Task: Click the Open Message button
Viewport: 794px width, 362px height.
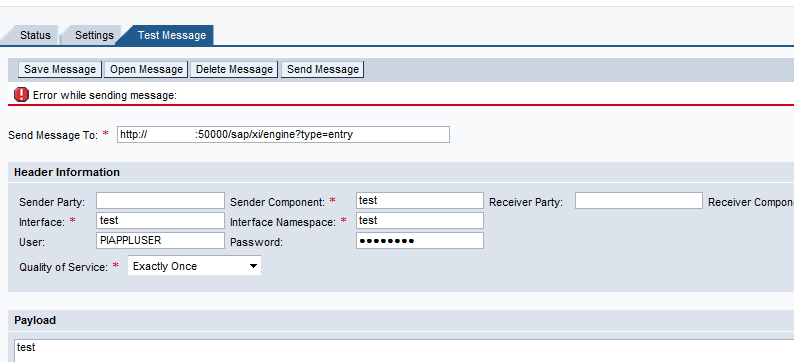Action: pos(146,69)
